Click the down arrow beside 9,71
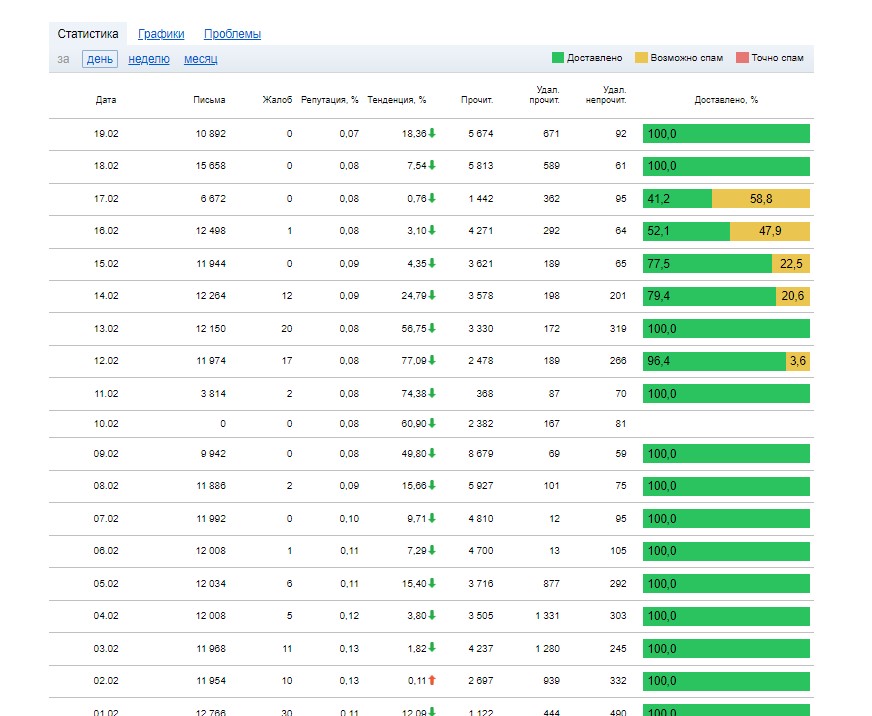872x716 pixels. (x=432, y=519)
